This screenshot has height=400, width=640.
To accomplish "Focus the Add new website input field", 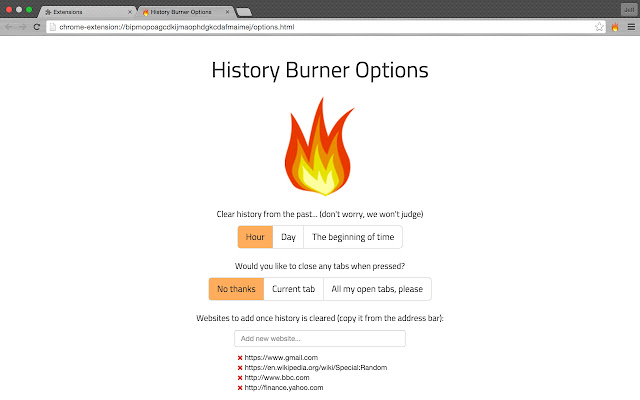I will tap(320, 339).
